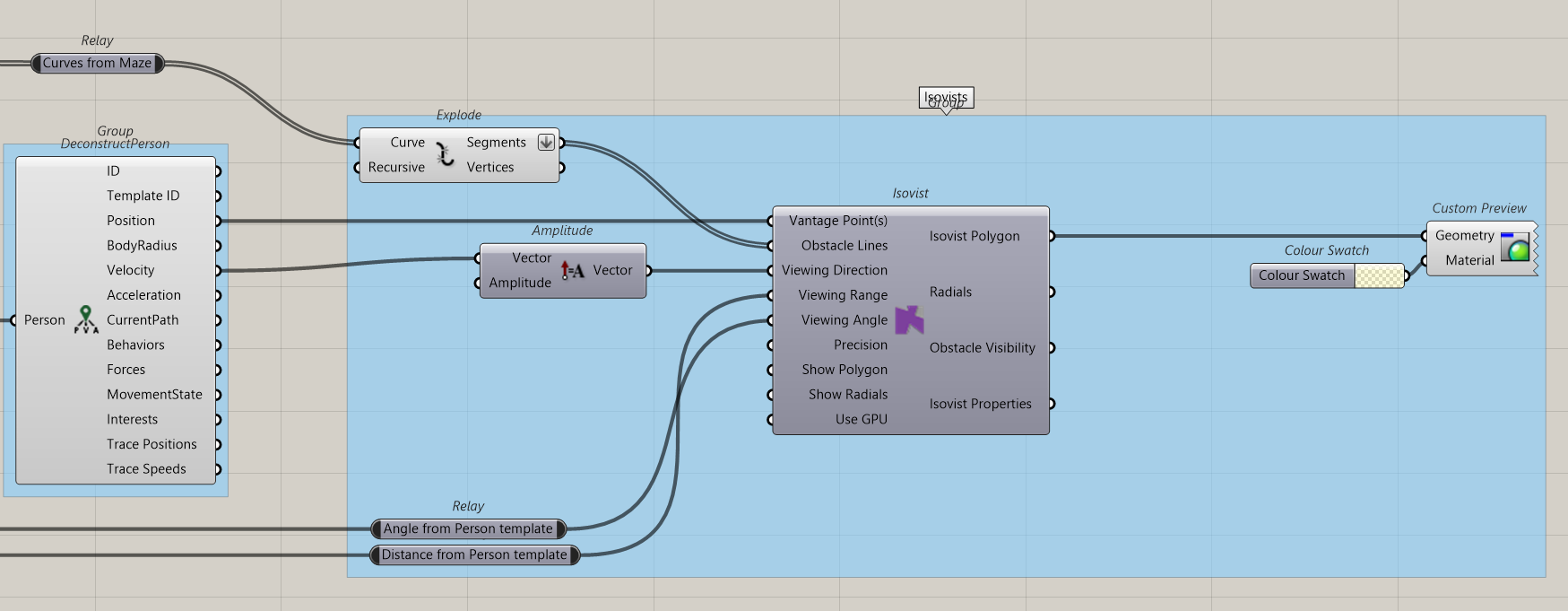The width and height of the screenshot is (1568, 611).
Task: Select the Angle from Person template relay
Action: tap(468, 529)
